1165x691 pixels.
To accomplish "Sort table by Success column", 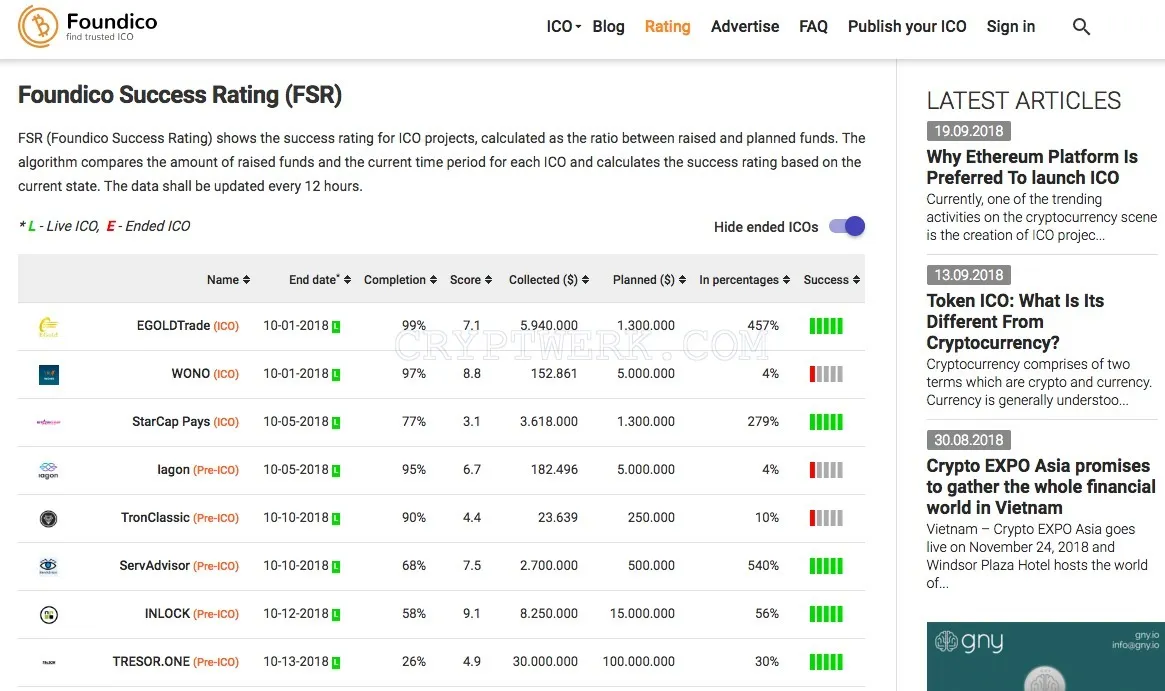I will click(831, 280).
